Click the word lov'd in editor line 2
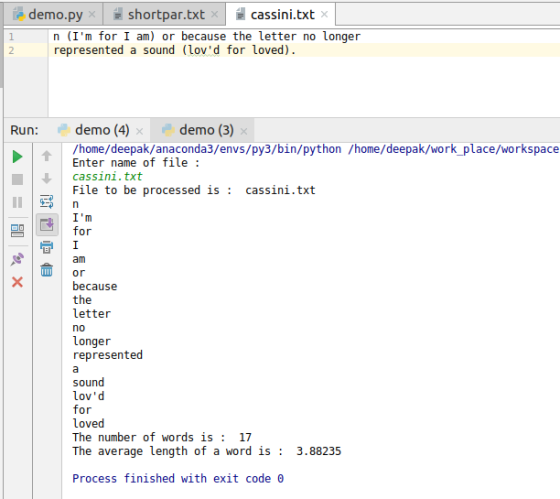Image resolution: width=560 pixels, height=499 pixels. 204,50
